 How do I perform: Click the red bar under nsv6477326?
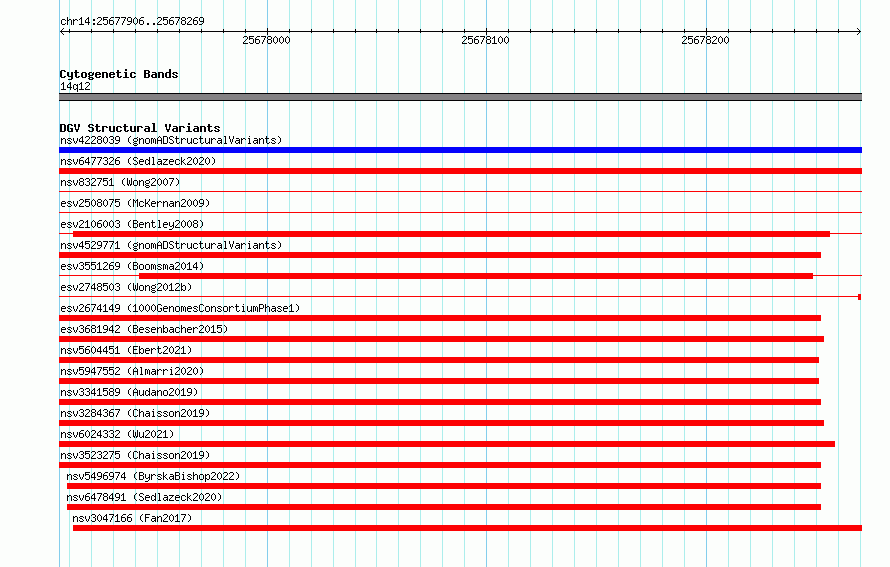[x=460, y=171]
